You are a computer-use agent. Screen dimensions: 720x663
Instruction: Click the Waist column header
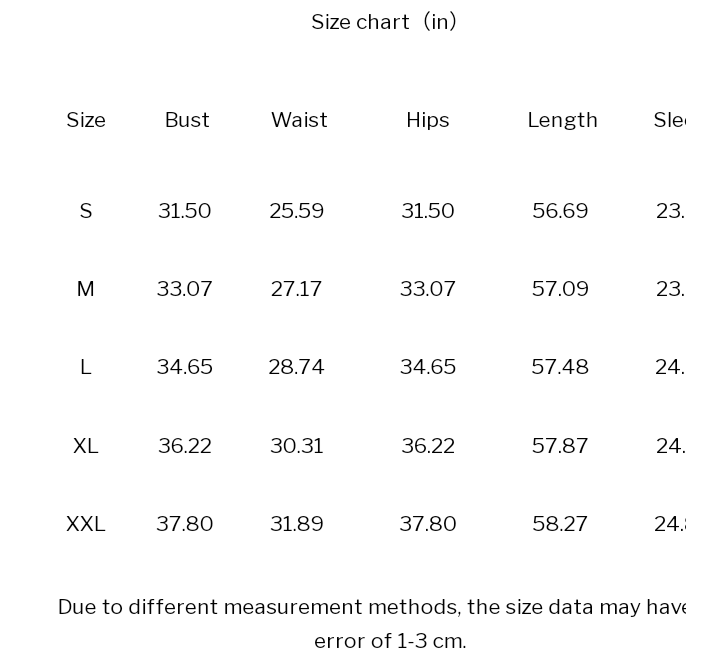point(299,120)
